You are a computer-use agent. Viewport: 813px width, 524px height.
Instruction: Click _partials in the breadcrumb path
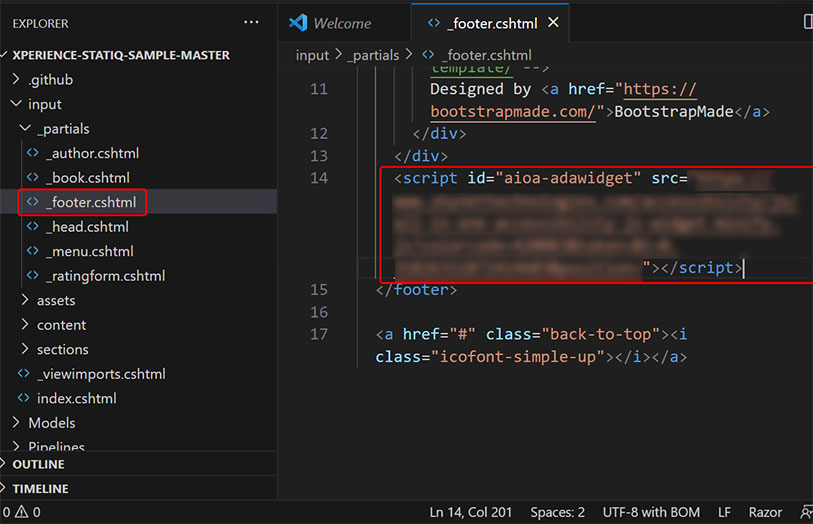[372, 56]
